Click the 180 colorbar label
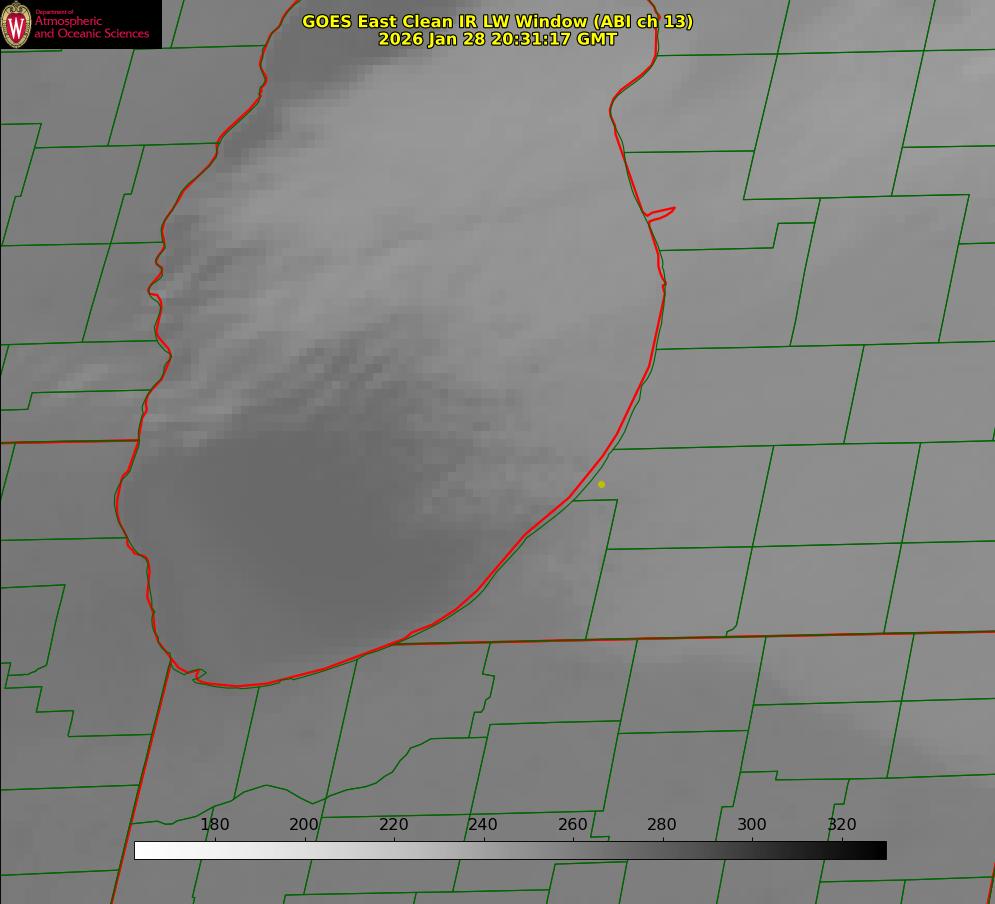This screenshot has width=995, height=904. coord(215,825)
